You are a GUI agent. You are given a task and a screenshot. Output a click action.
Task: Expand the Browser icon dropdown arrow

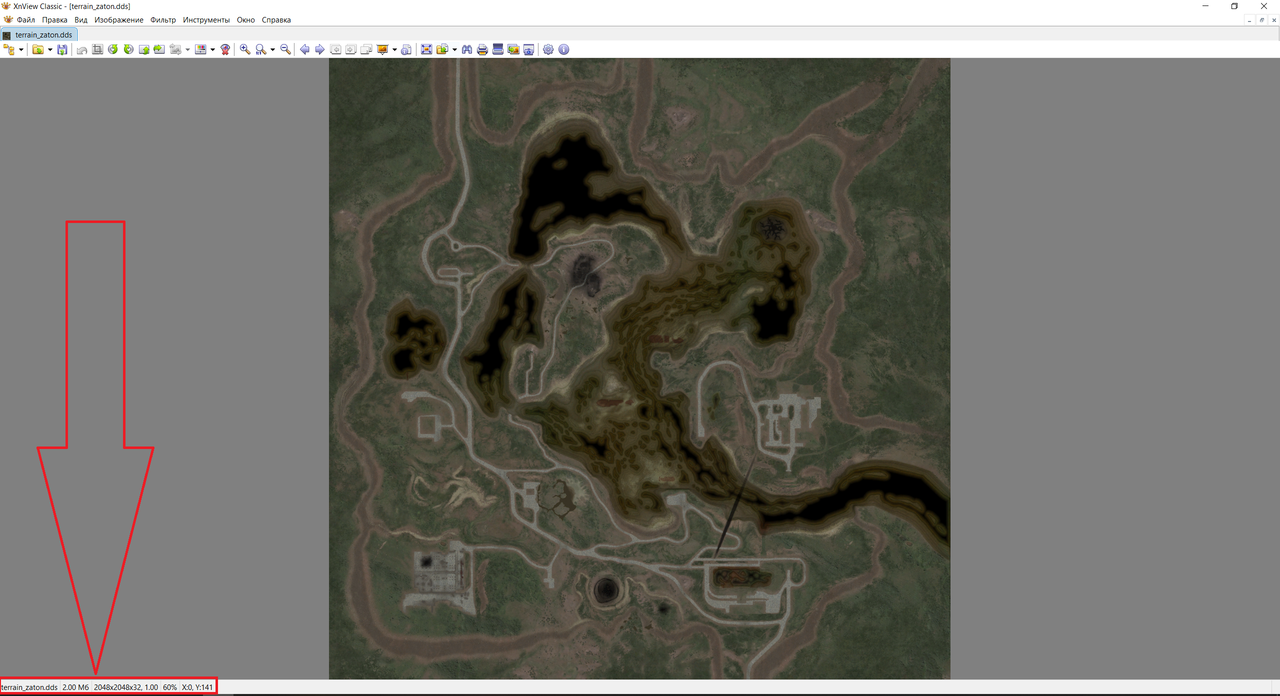[22, 49]
